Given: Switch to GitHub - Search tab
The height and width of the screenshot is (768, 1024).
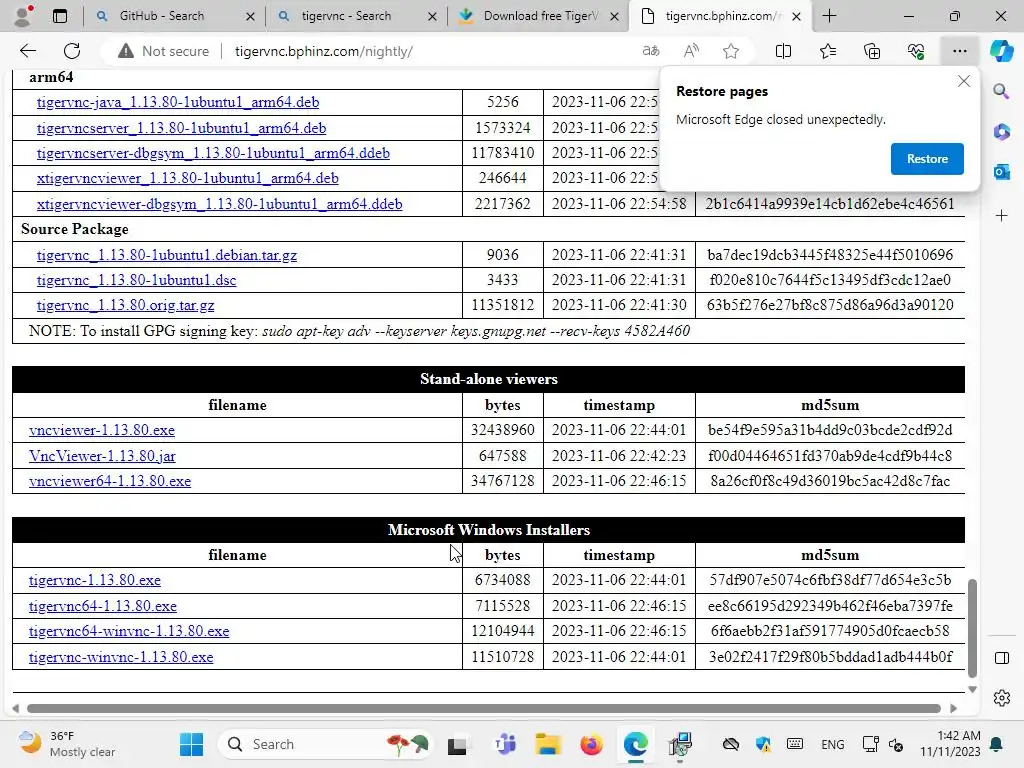Looking at the screenshot, I should 162,16.
